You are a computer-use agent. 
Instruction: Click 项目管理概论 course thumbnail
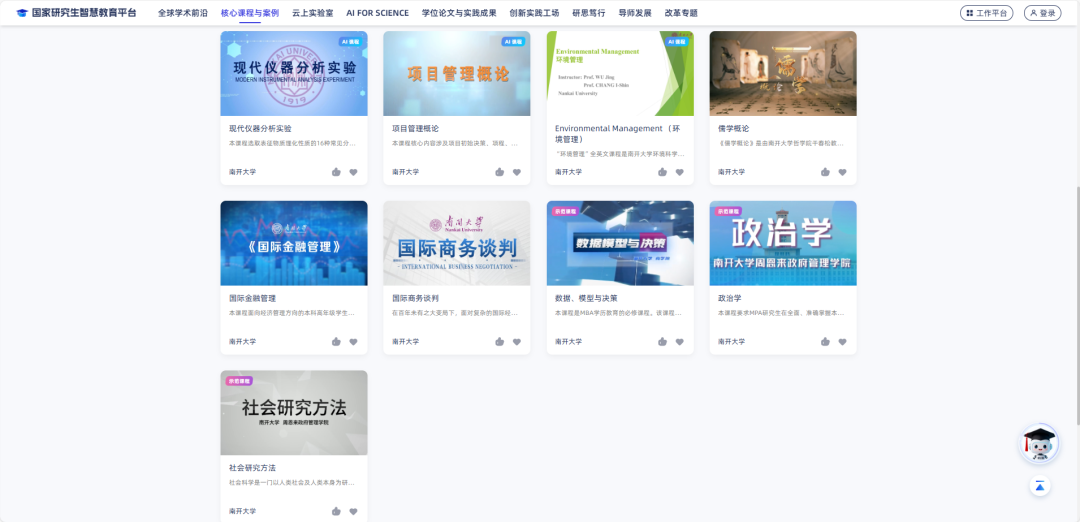click(x=457, y=73)
